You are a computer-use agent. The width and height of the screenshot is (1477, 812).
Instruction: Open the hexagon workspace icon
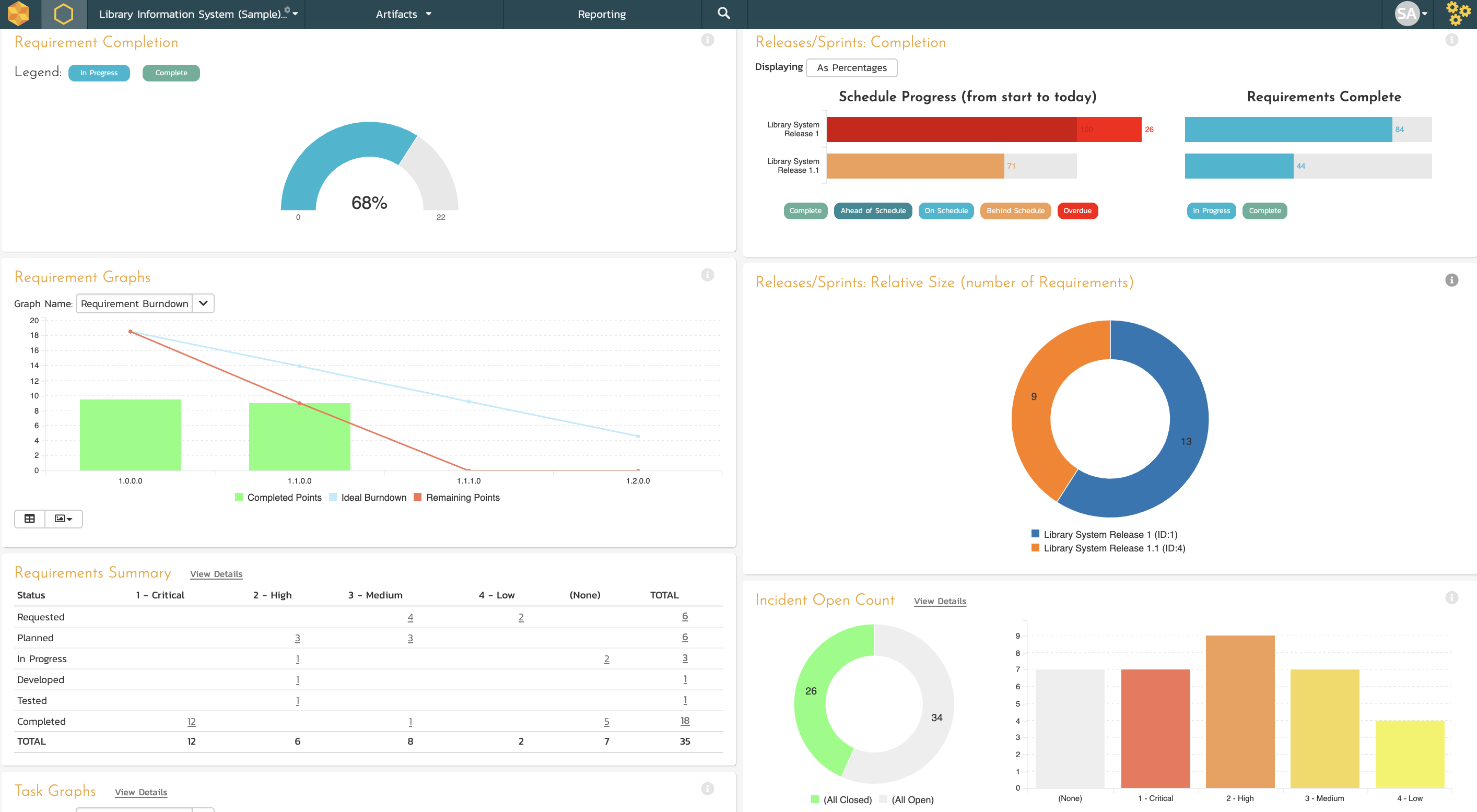[64, 14]
